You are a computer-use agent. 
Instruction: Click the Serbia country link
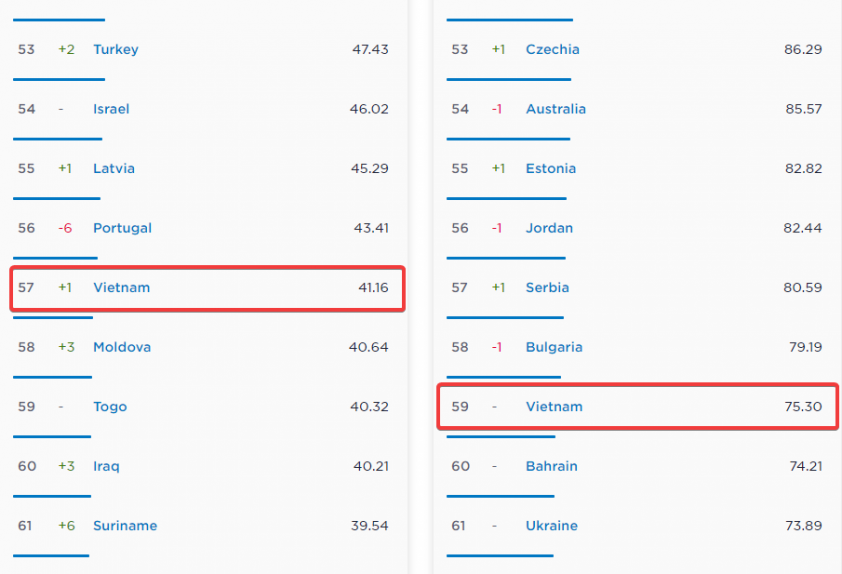pos(547,287)
